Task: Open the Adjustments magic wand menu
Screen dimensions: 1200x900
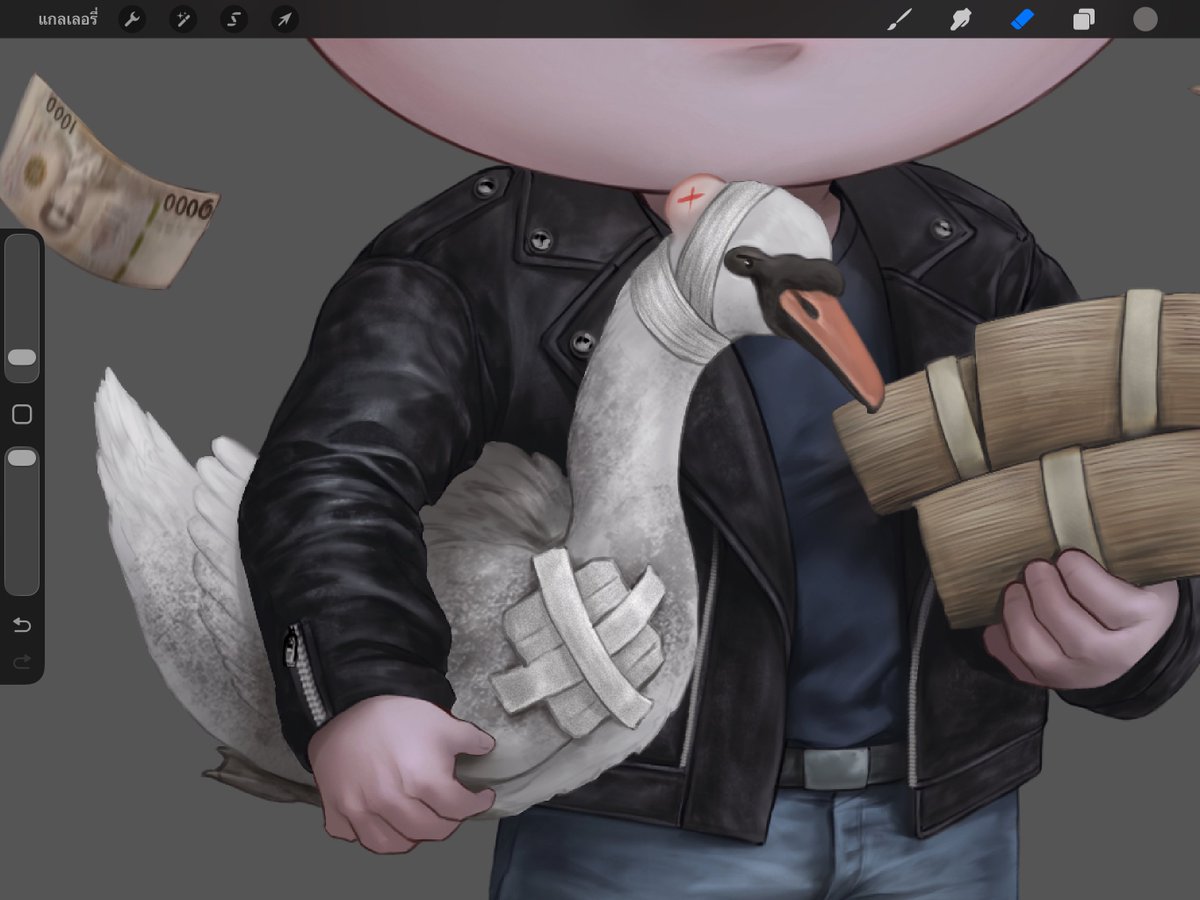Action: tap(183, 19)
